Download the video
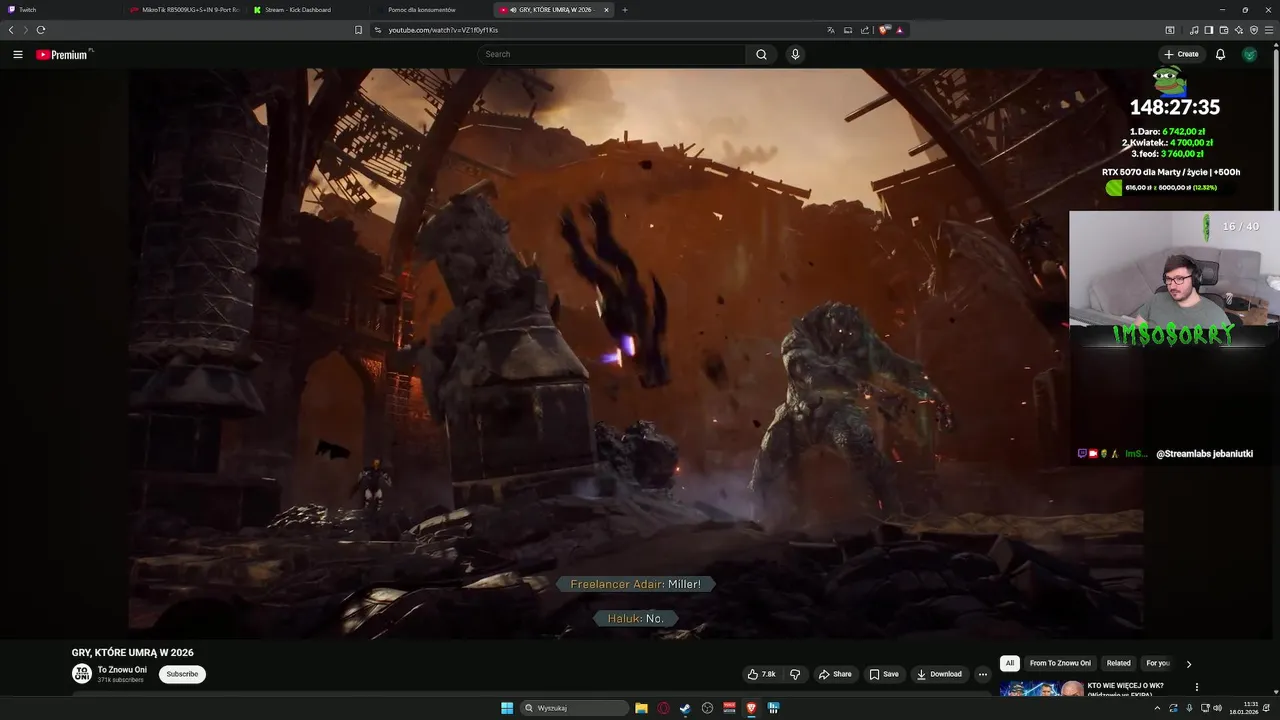Image resolution: width=1280 pixels, height=720 pixels. [x=939, y=674]
